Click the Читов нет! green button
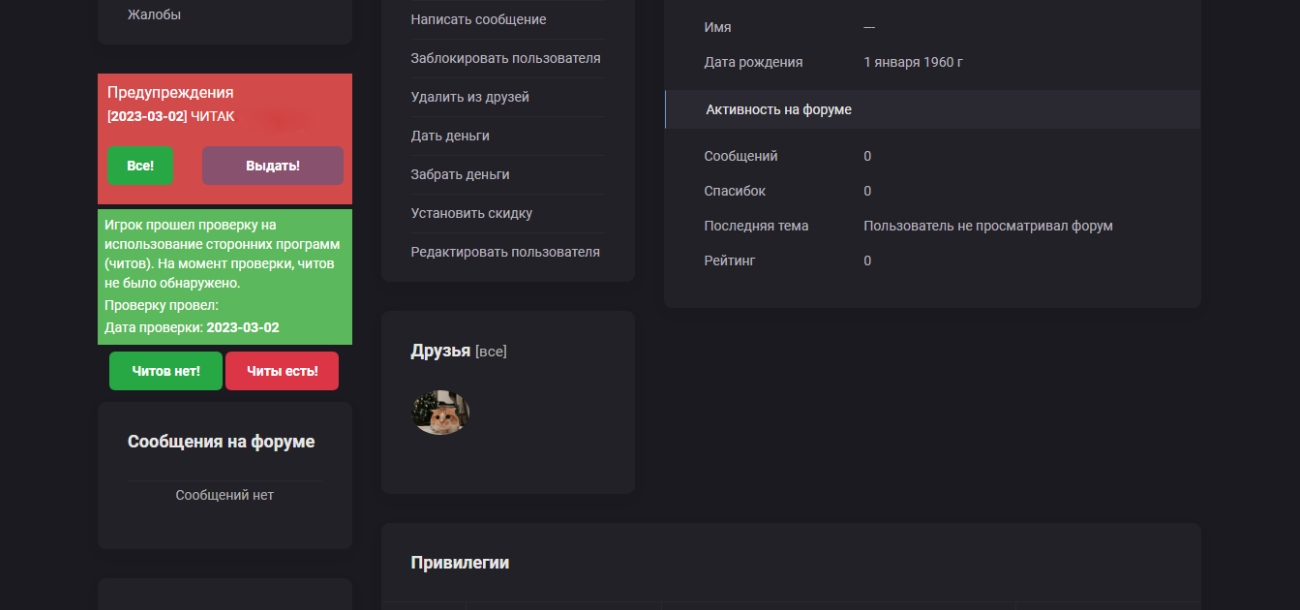This screenshot has width=1300, height=610. tap(166, 371)
